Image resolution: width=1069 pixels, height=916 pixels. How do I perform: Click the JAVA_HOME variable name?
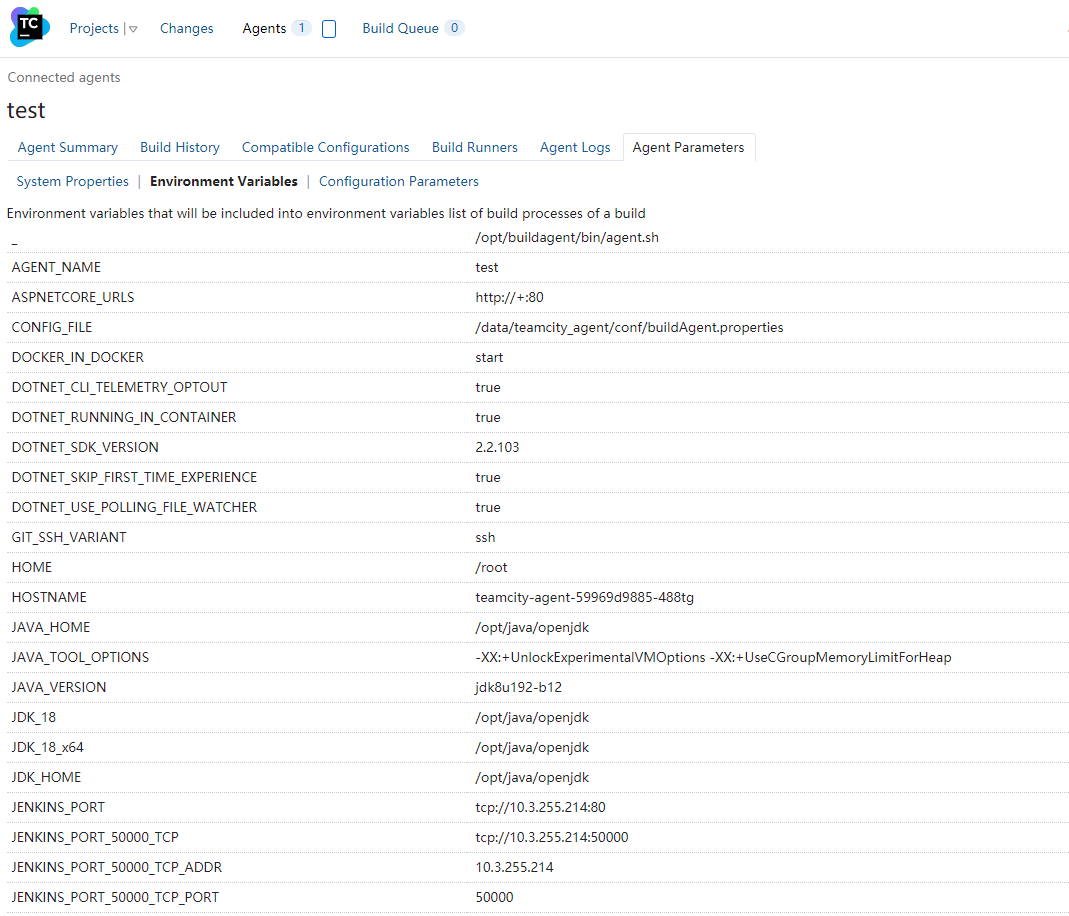coord(50,627)
